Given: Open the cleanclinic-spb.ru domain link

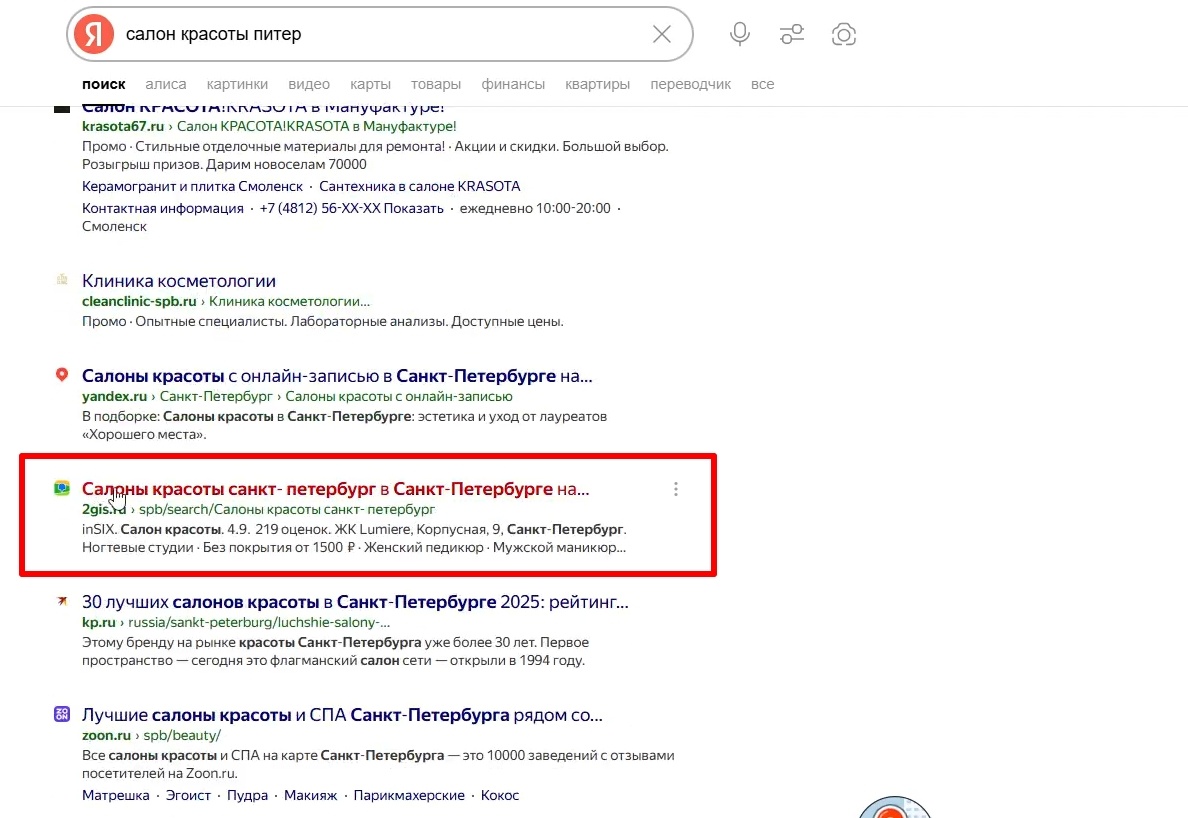Looking at the screenshot, I should coord(139,301).
